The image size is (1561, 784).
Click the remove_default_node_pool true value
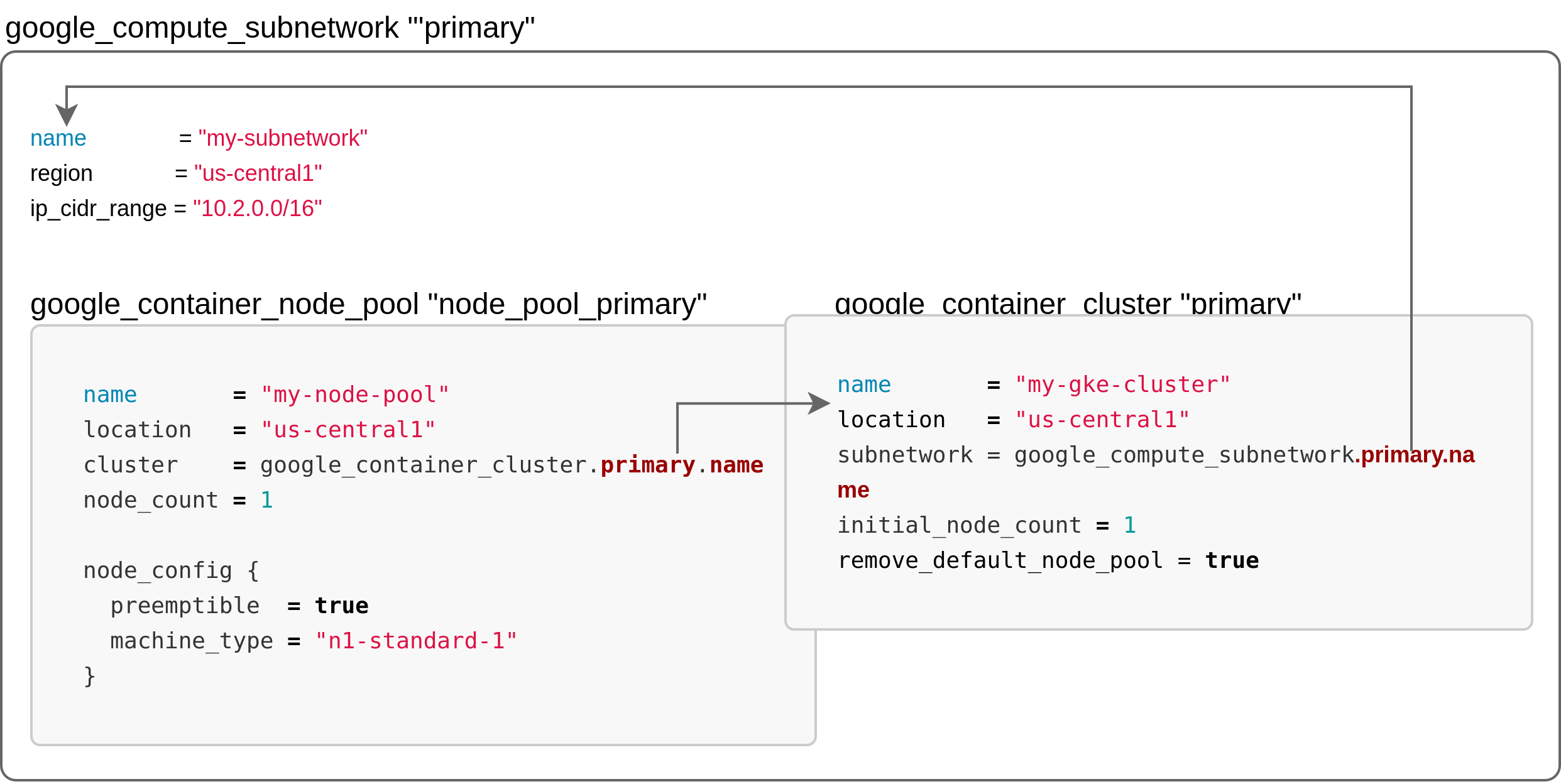pyautogui.click(x=1232, y=560)
